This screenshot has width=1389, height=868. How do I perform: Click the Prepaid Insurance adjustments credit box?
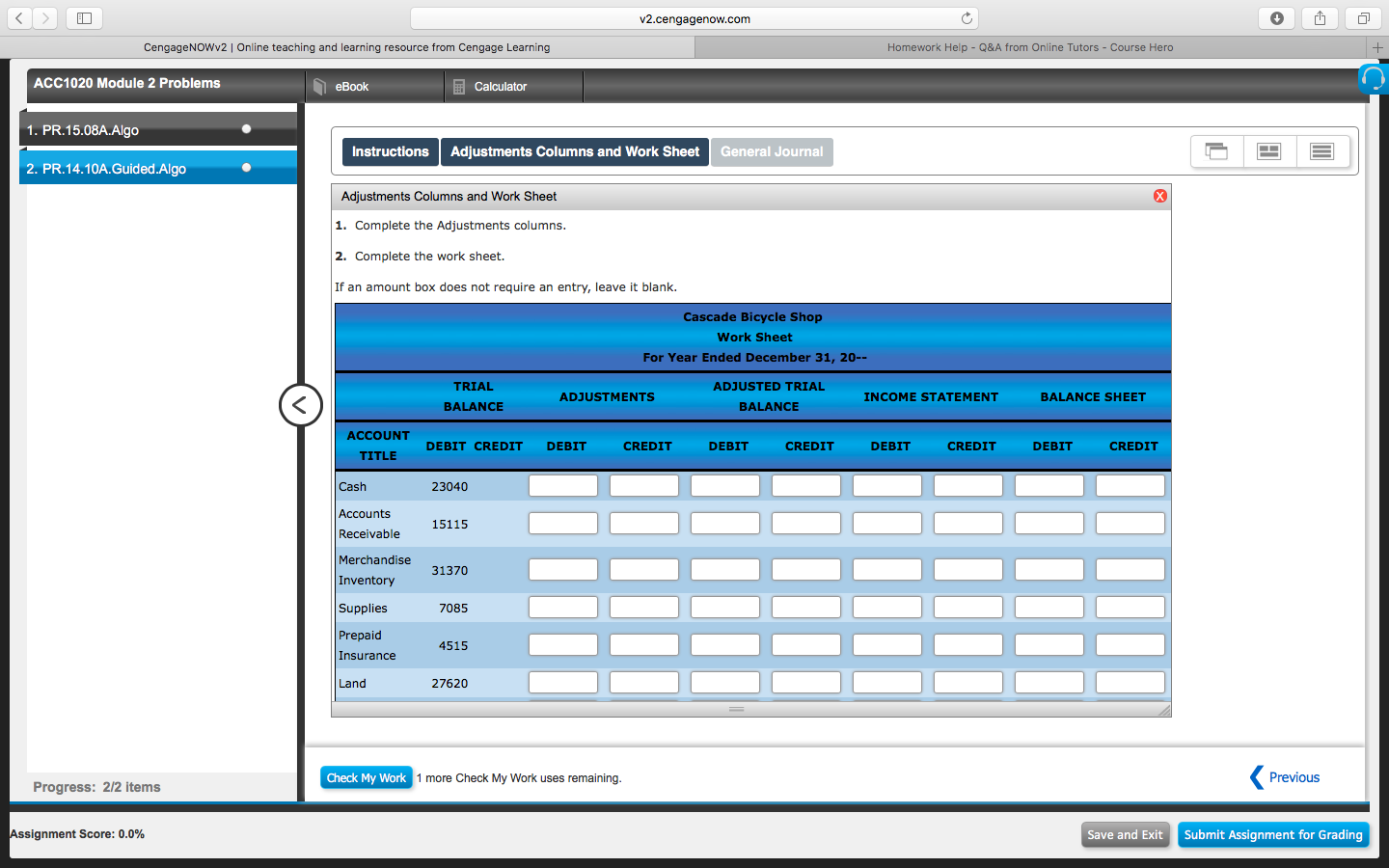[x=644, y=645]
